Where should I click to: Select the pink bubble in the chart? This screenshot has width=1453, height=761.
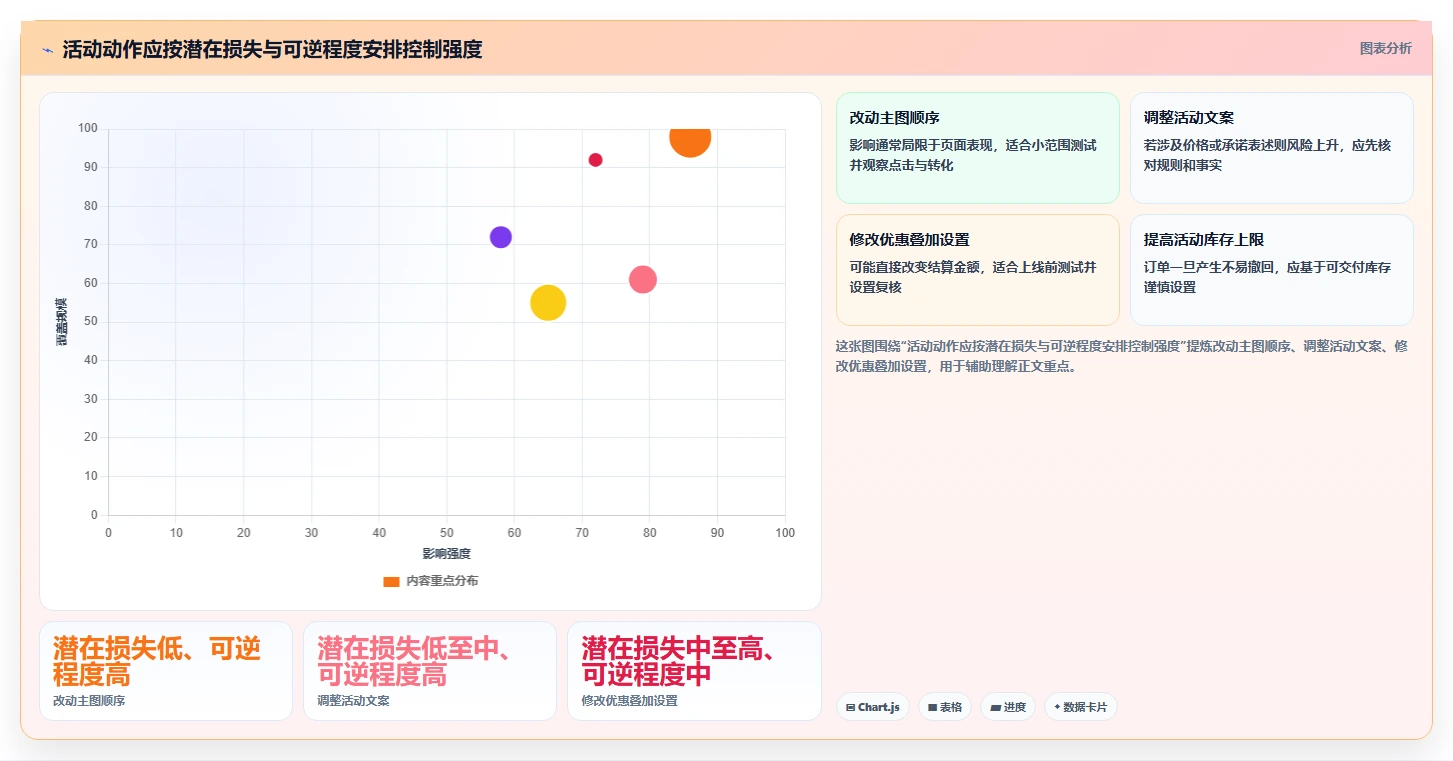coord(643,279)
